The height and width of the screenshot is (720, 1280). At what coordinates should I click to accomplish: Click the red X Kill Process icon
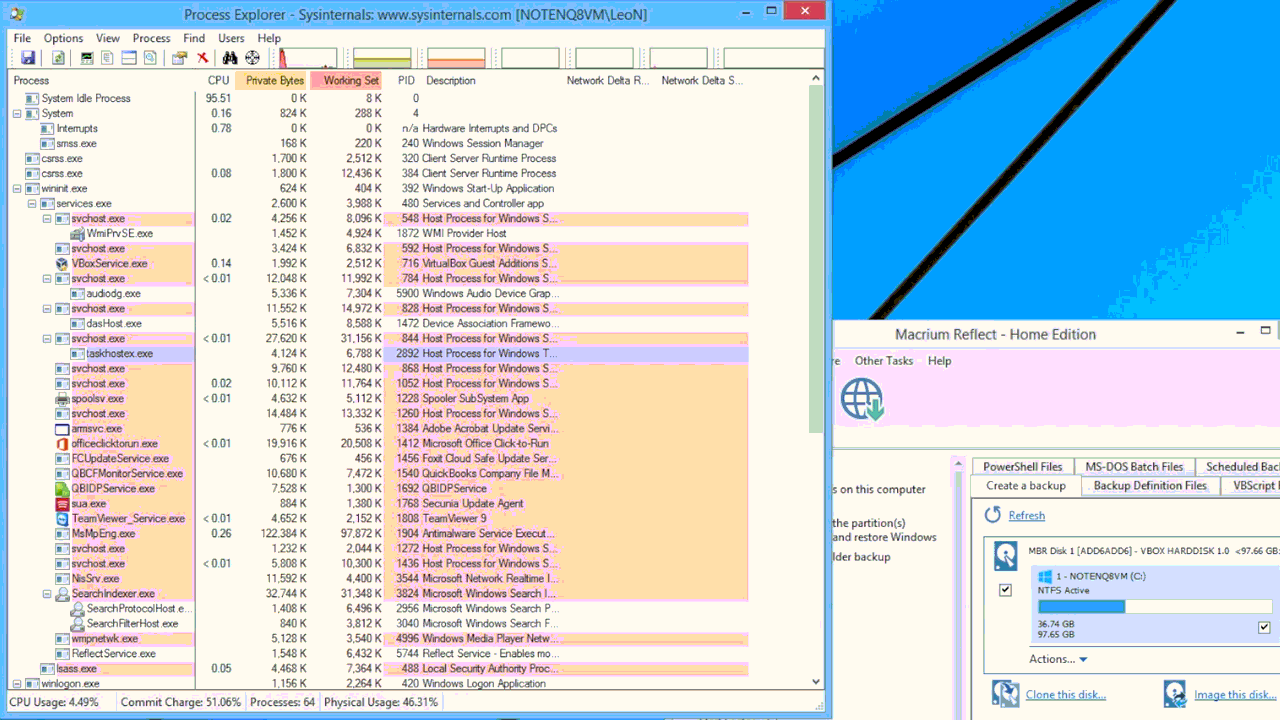[x=202, y=58]
